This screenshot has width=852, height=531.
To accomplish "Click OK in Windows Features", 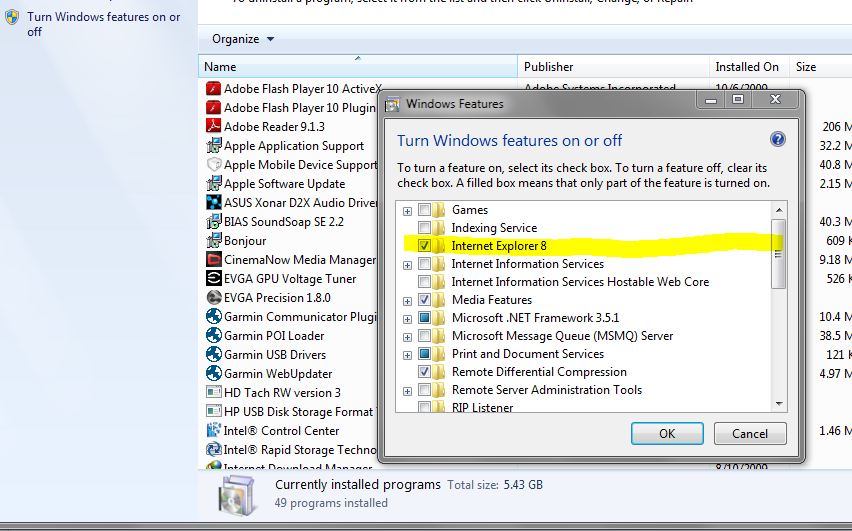I will pyautogui.click(x=667, y=433).
